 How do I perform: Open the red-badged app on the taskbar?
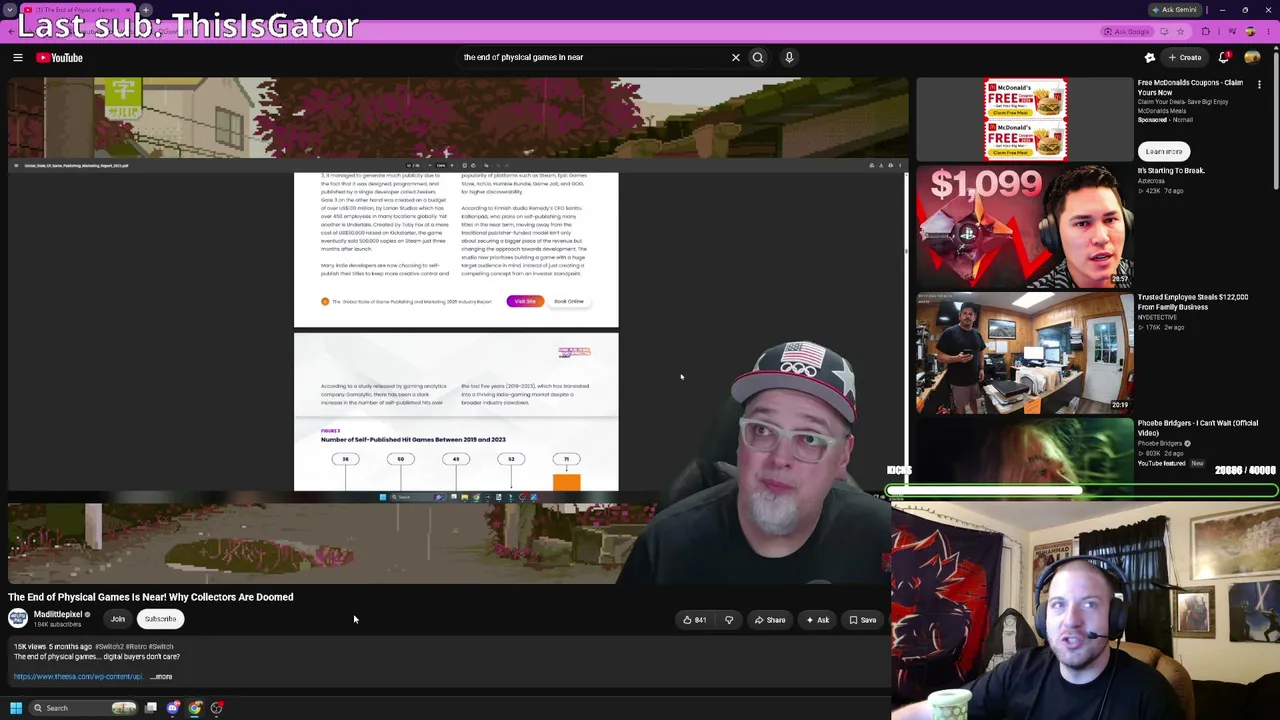[217, 708]
